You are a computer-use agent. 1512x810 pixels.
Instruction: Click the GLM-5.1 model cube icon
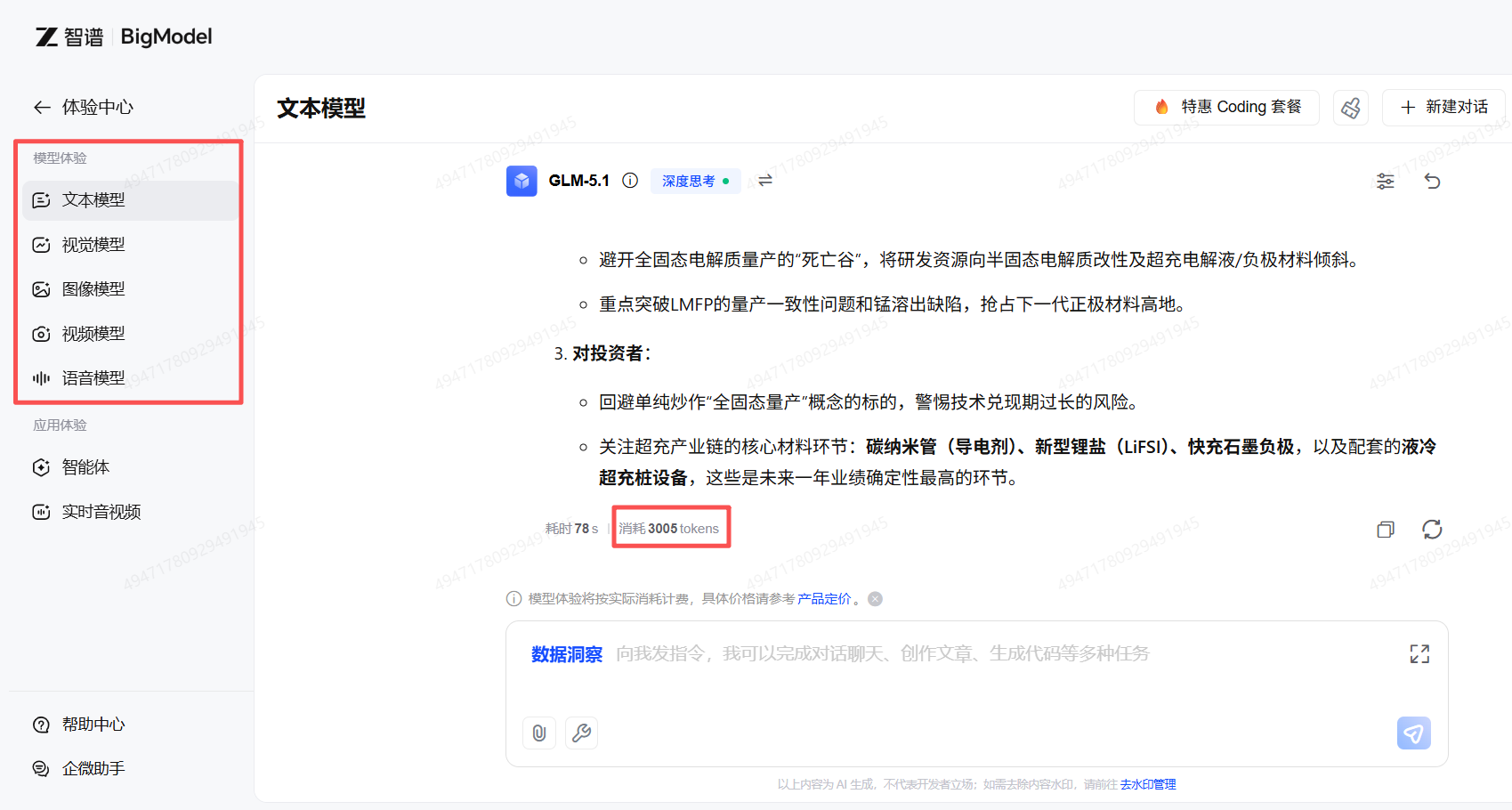[522, 181]
